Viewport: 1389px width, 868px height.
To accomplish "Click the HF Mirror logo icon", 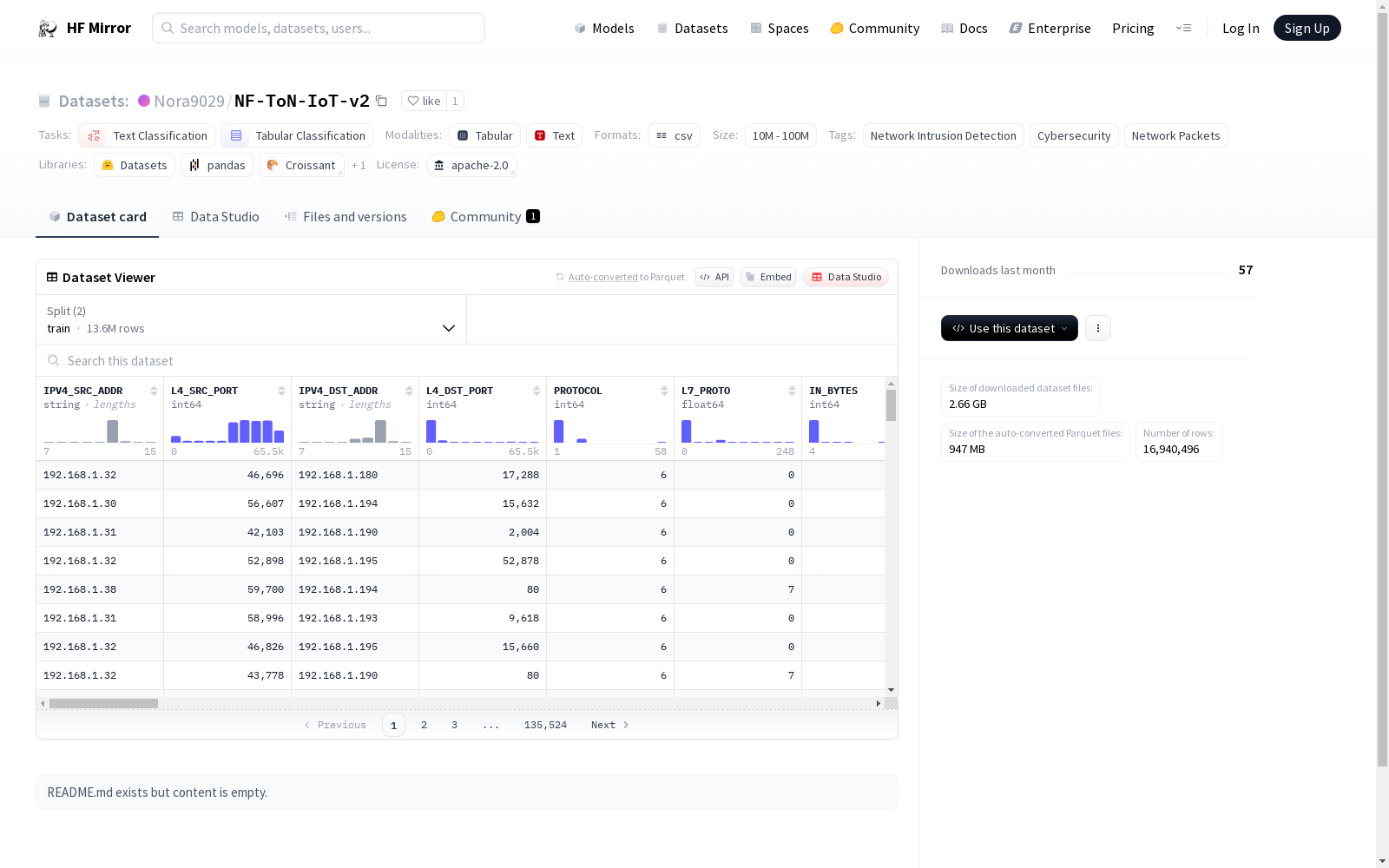I will click(48, 29).
